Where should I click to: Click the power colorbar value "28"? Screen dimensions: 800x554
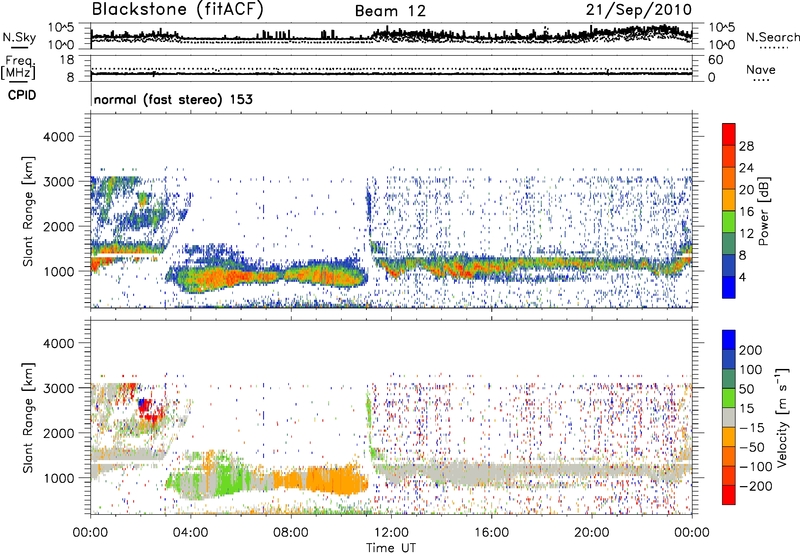(x=746, y=146)
